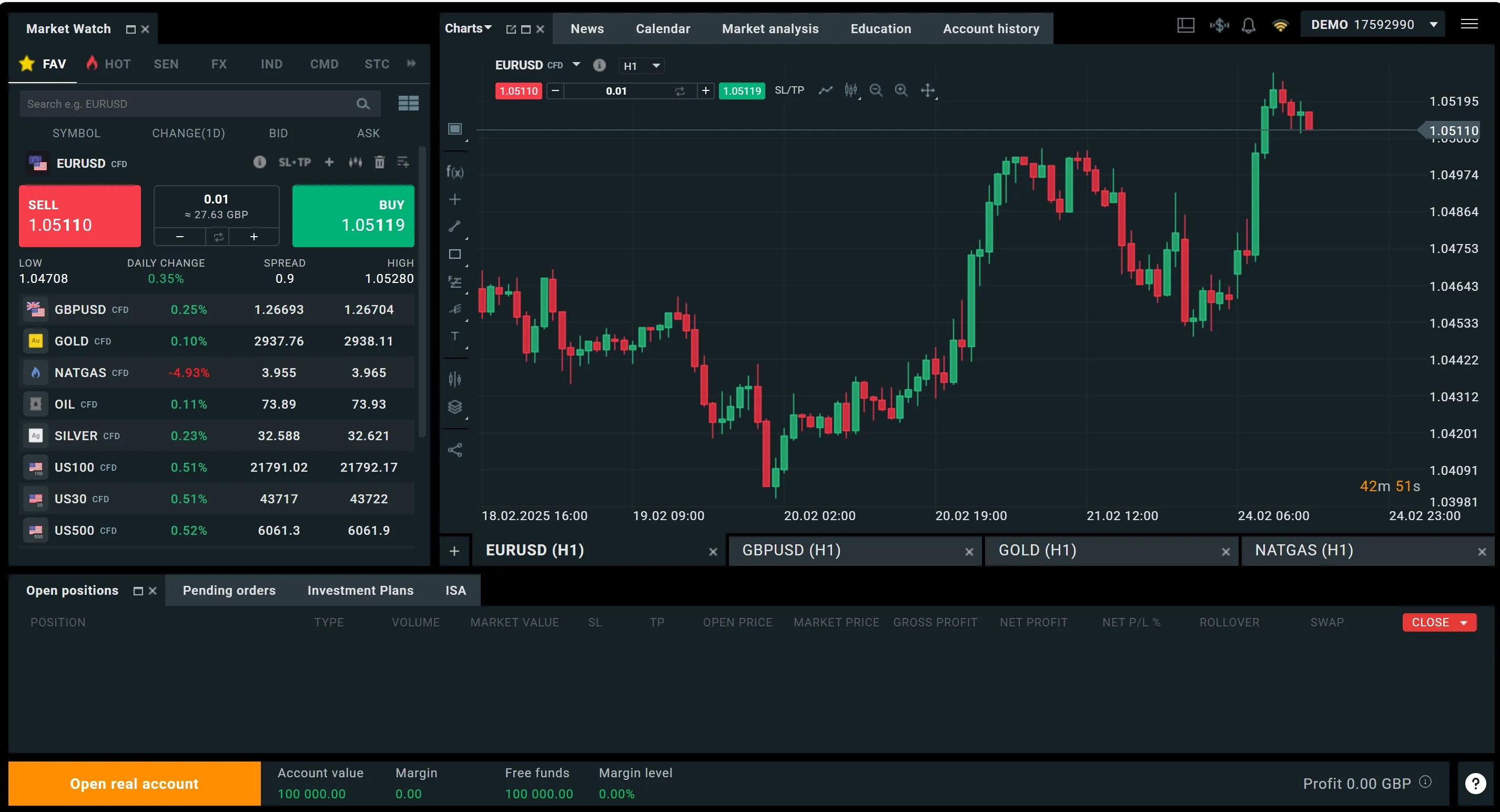Screen dimensions: 1500x812
Task: Click the BUY 1.05119 button
Action: coord(353,216)
